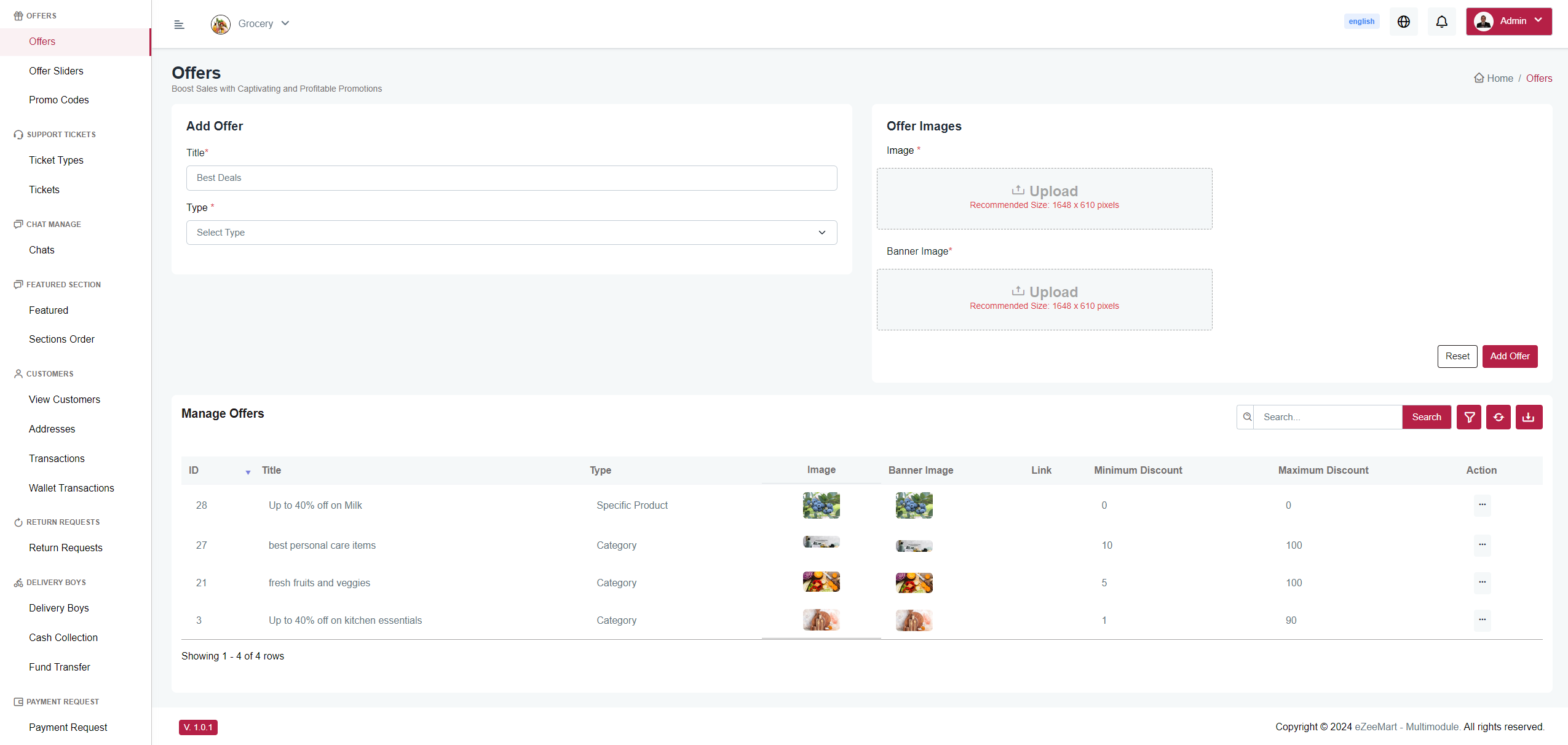Click the Image upload area
Image resolution: width=1568 pixels, height=745 pixels.
pyautogui.click(x=1044, y=198)
